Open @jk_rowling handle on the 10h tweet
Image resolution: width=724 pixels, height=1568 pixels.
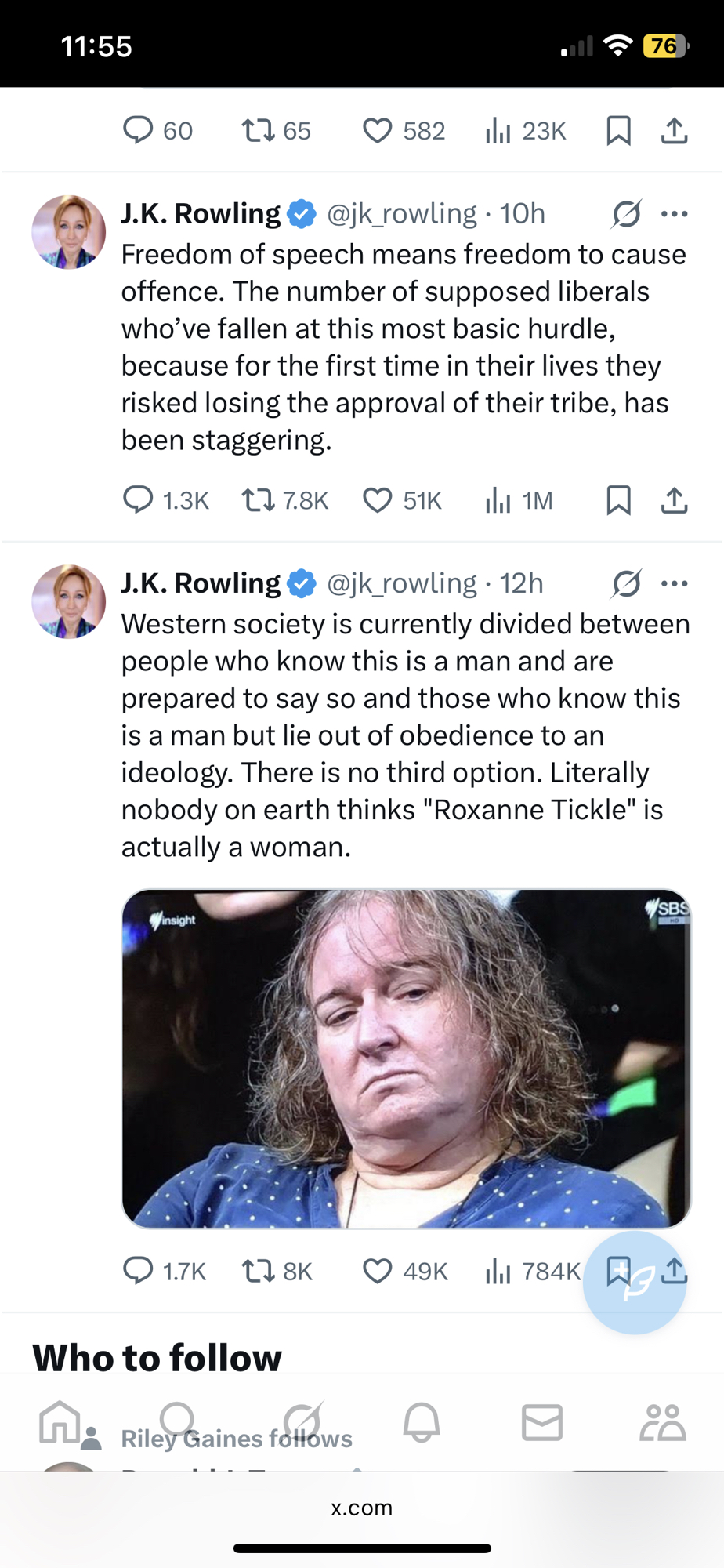coord(401,213)
